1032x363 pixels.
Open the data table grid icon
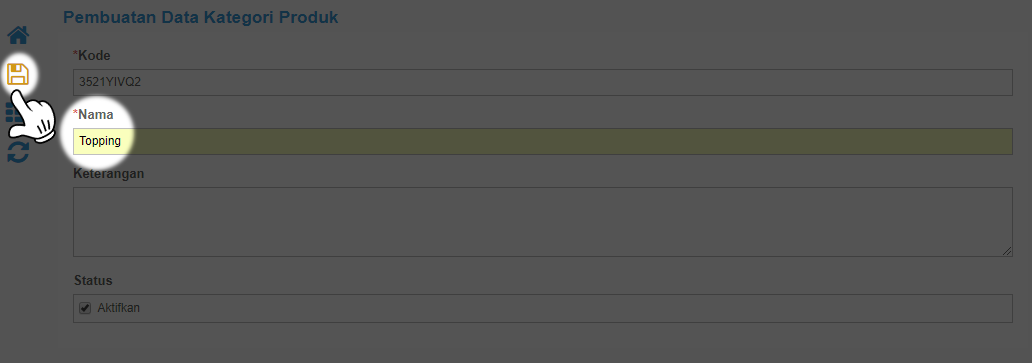pyautogui.click(x=11, y=113)
